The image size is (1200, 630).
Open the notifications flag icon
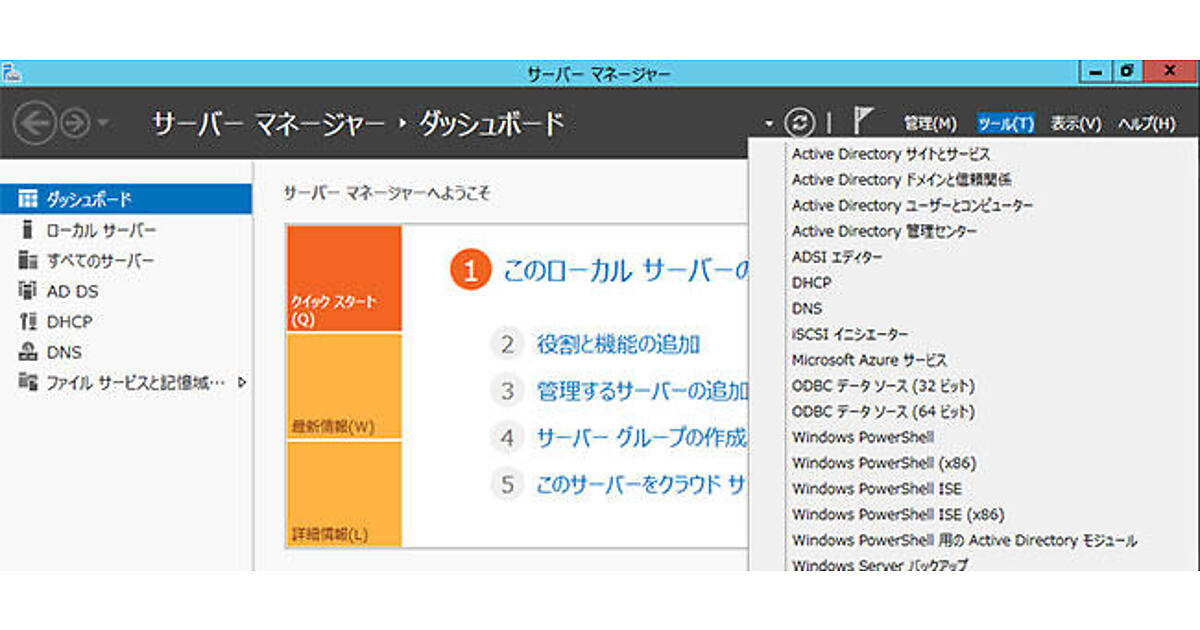(863, 122)
